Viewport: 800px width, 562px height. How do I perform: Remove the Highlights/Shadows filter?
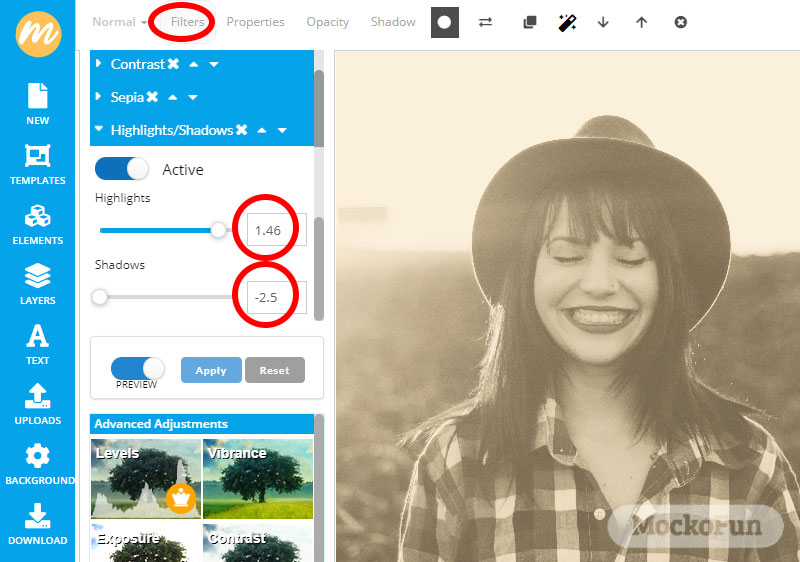[241, 130]
